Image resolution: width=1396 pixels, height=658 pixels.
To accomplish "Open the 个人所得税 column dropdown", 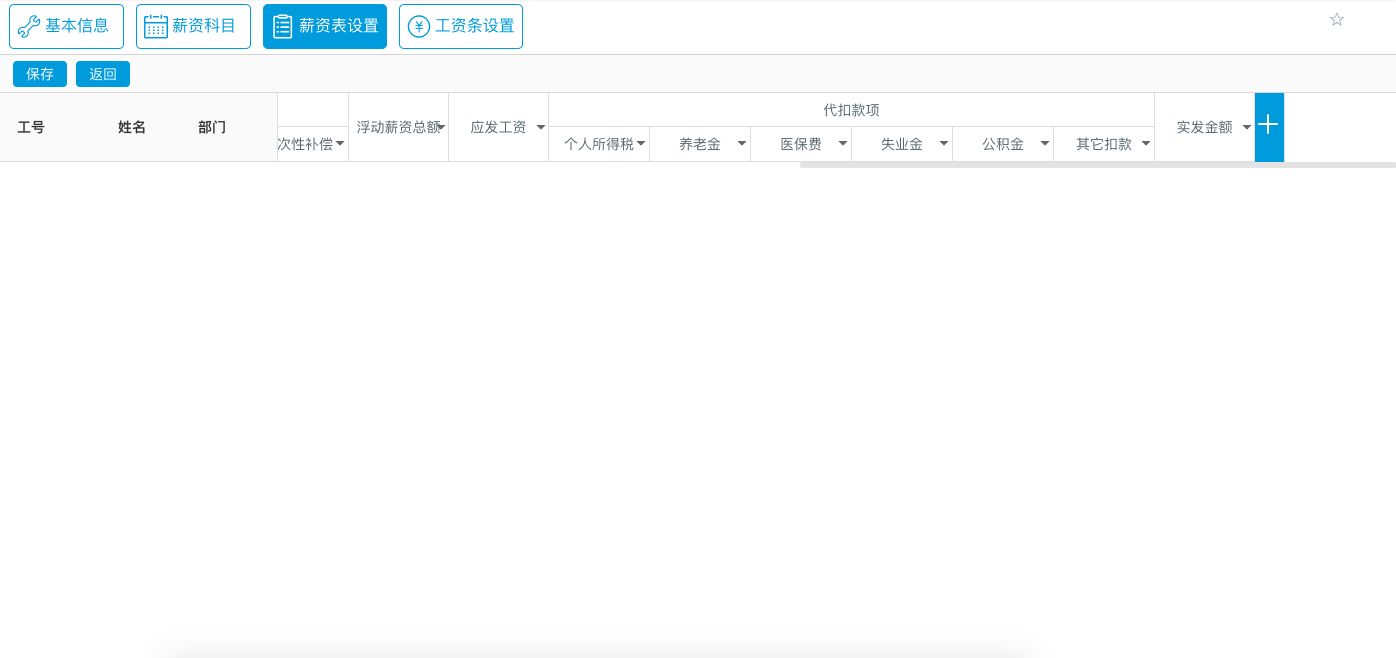I will [x=641, y=144].
